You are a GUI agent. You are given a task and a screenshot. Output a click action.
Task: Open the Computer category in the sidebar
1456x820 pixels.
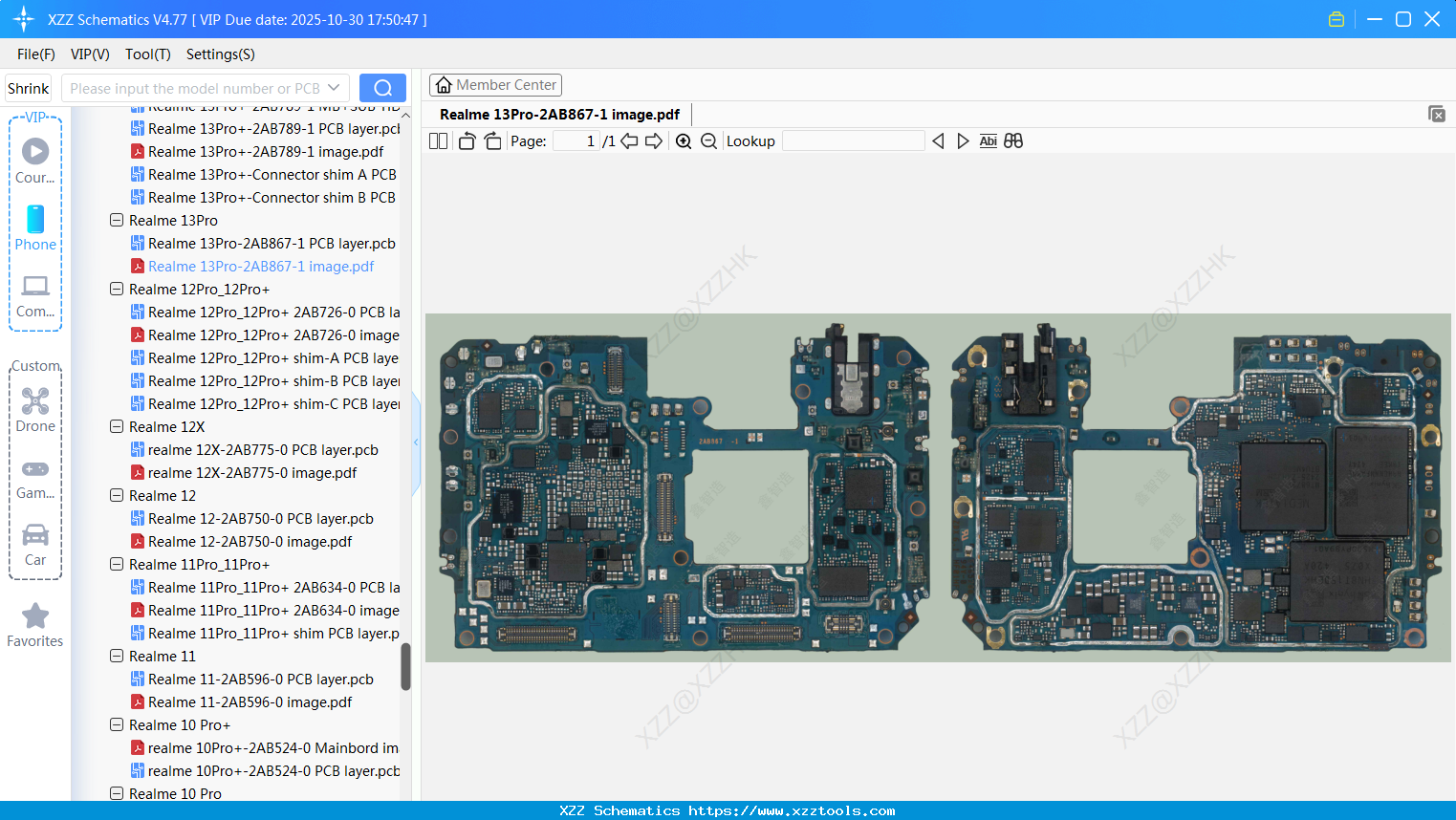click(x=35, y=295)
